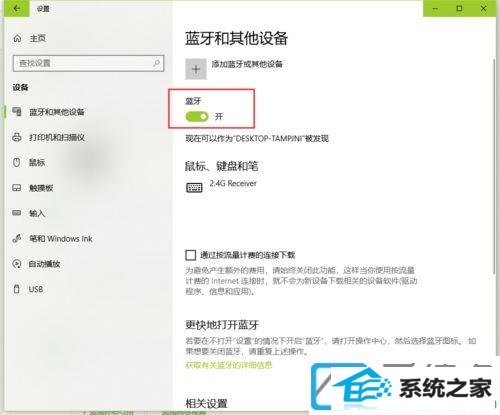This screenshot has height=415, width=500.
Task: Select the printer and scanner icon
Action: pyautogui.click(x=17, y=137)
